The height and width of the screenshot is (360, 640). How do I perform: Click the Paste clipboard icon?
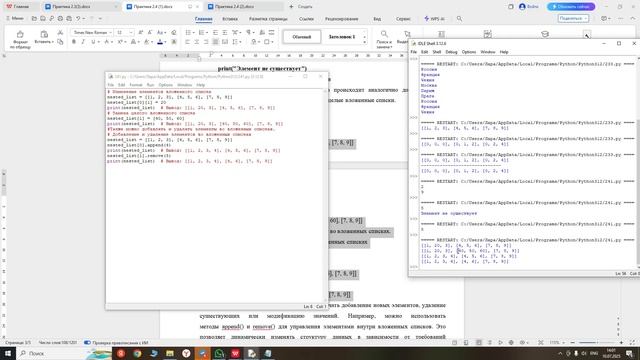[x=44, y=34]
